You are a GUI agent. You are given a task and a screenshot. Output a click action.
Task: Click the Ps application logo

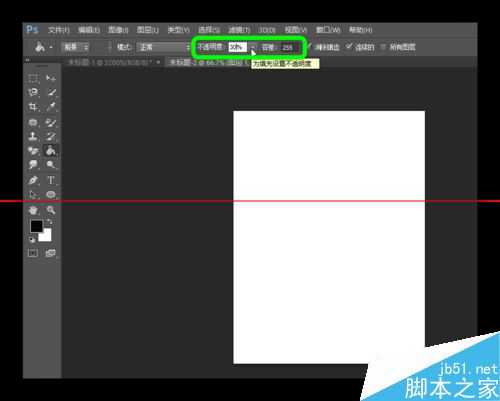[x=32, y=30]
